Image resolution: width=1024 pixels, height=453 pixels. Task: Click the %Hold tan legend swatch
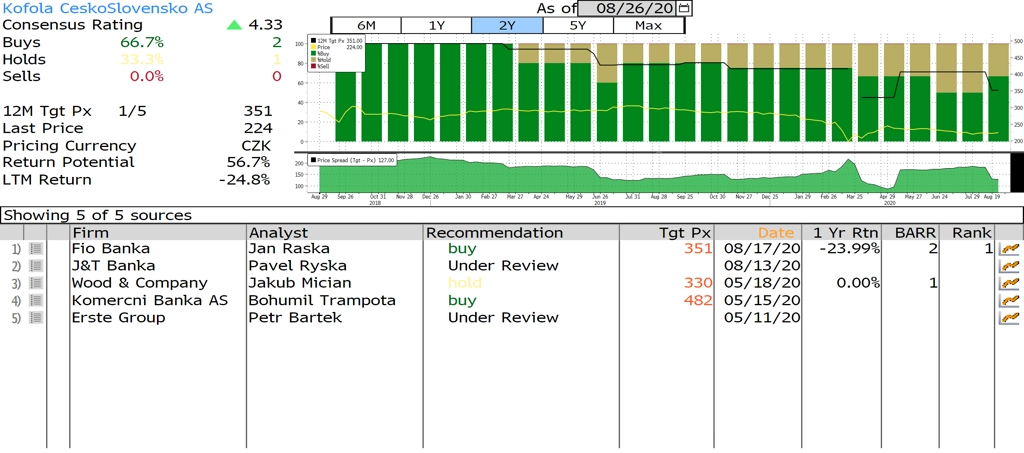[313, 60]
